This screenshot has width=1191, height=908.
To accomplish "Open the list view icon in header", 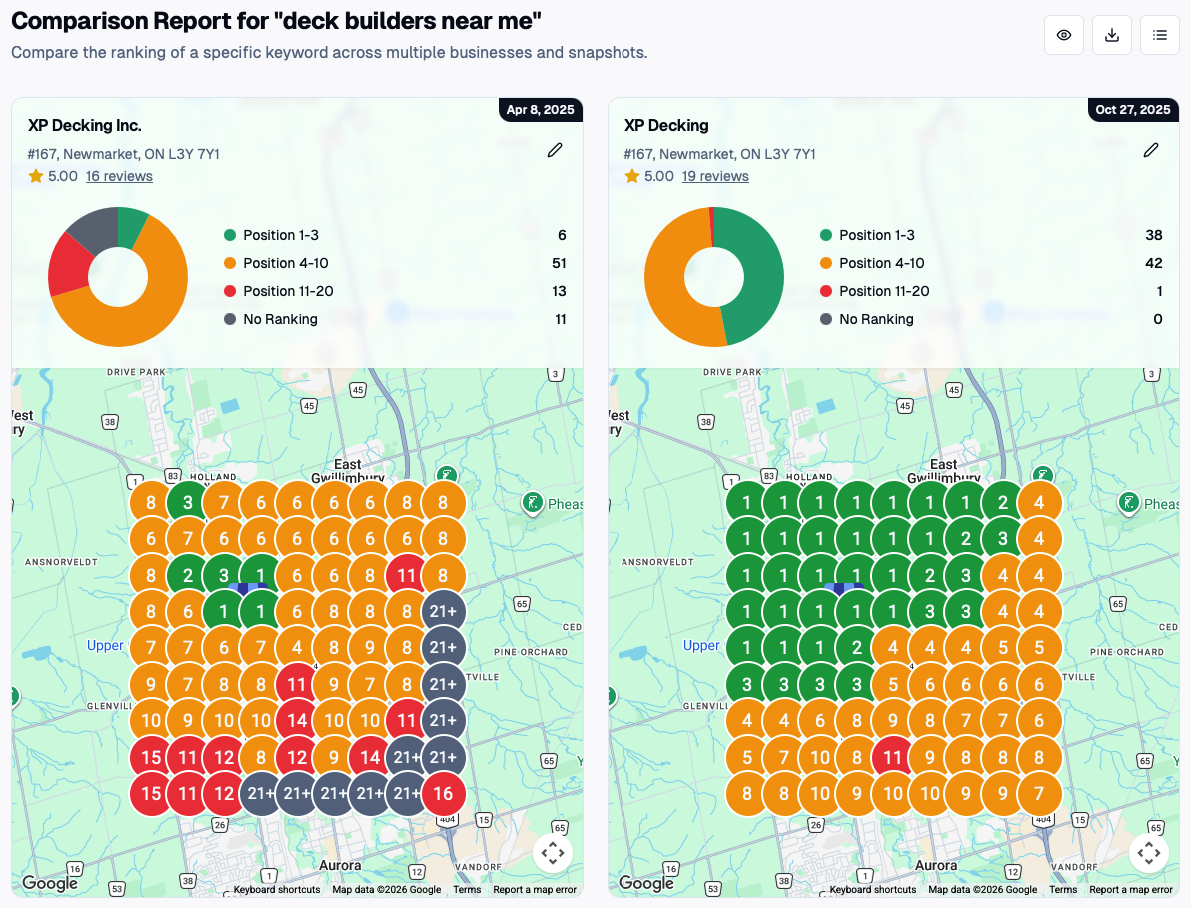I will (1160, 35).
